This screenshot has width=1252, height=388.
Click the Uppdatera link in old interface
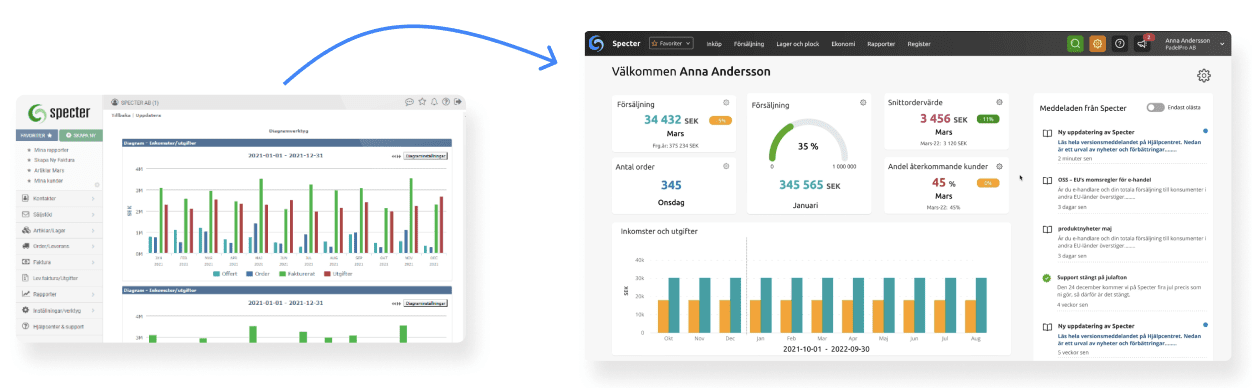(148, 115)
